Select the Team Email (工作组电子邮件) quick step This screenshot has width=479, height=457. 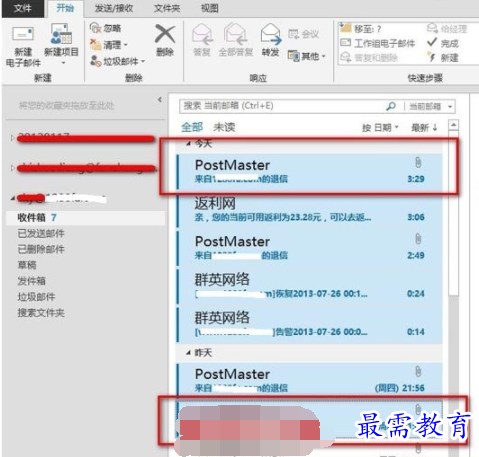click(x=377, y=43)
